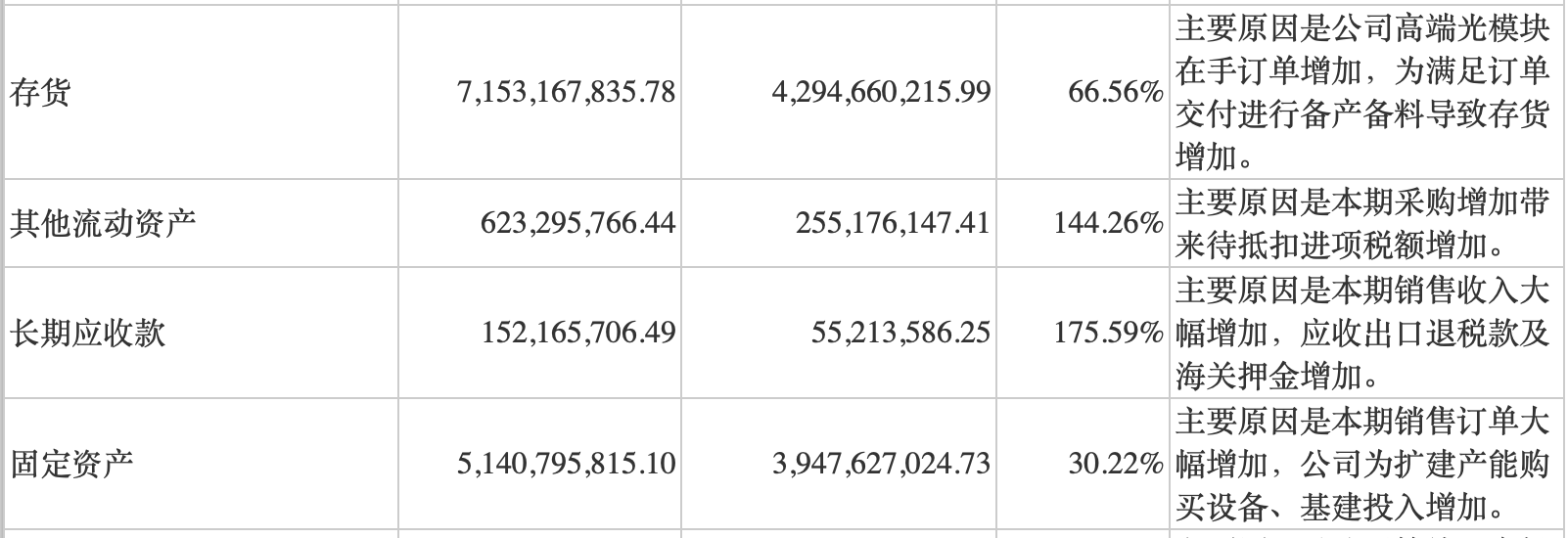Click the explanation about 高端光模块 orders
Screen dimensions: 1568x538
pyautogui.click(x=1362, y=93)
